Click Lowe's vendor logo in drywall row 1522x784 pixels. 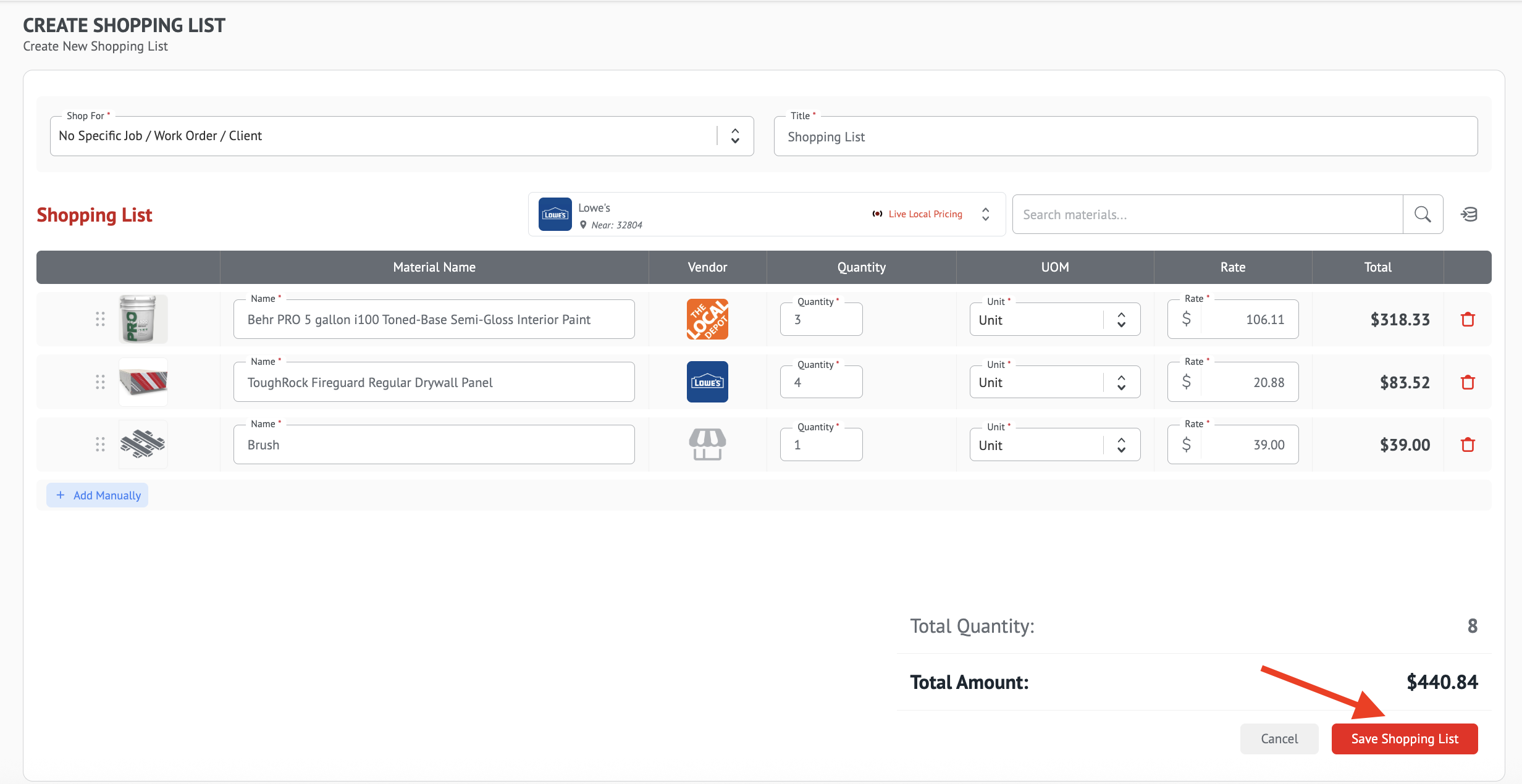tap(707, 382)
